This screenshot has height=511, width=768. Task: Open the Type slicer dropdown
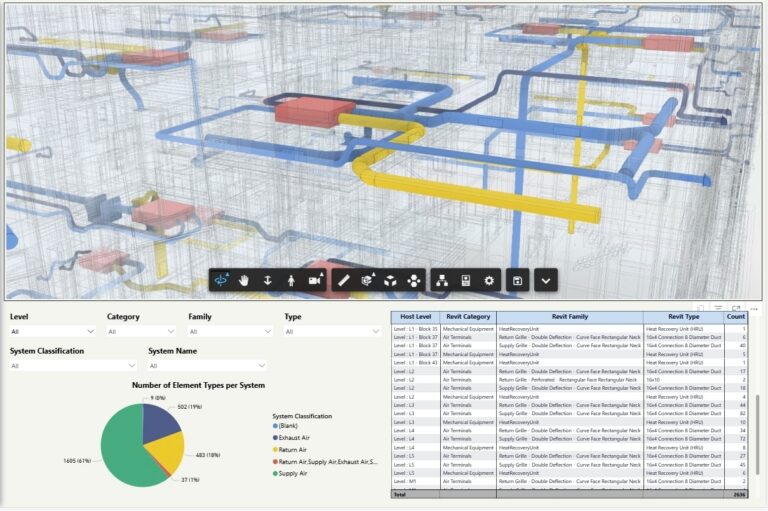(x=332, y=332)
